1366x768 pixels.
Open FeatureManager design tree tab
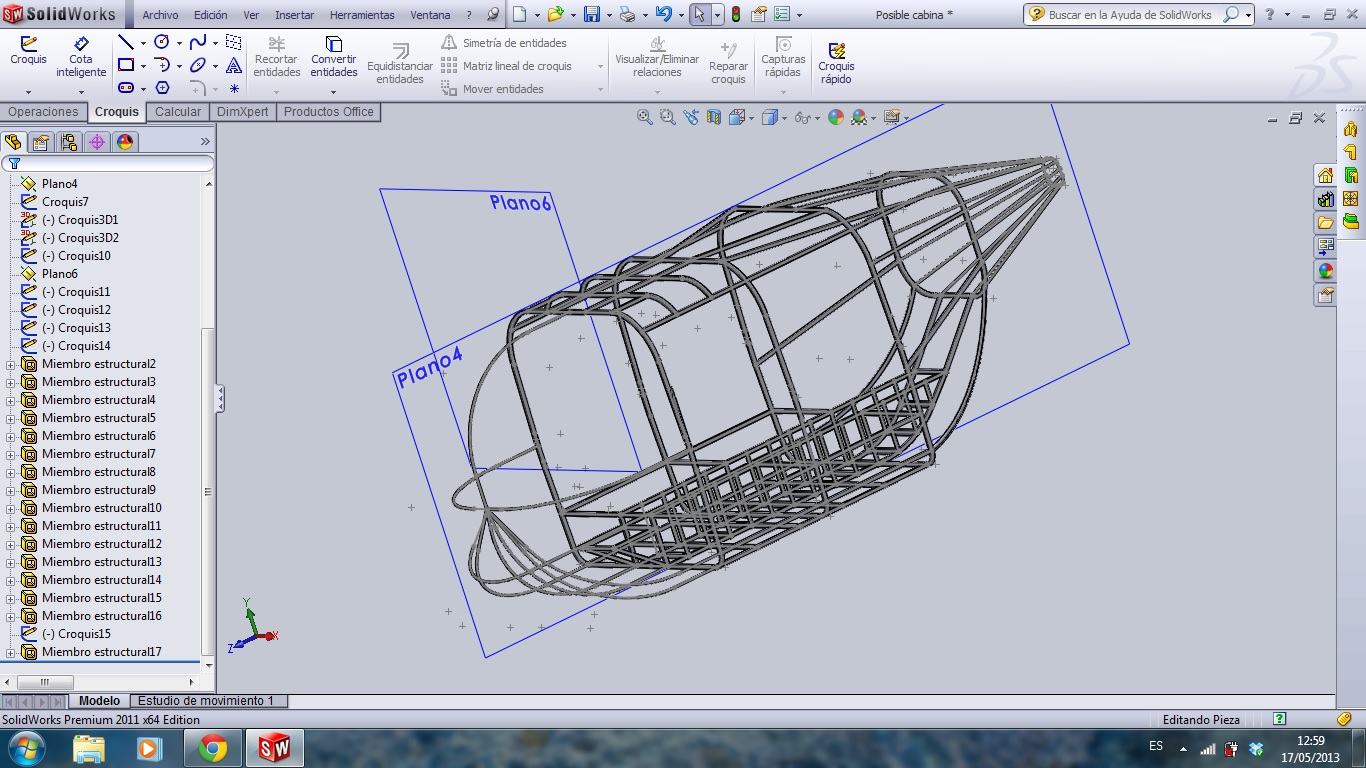click(13, 142)
